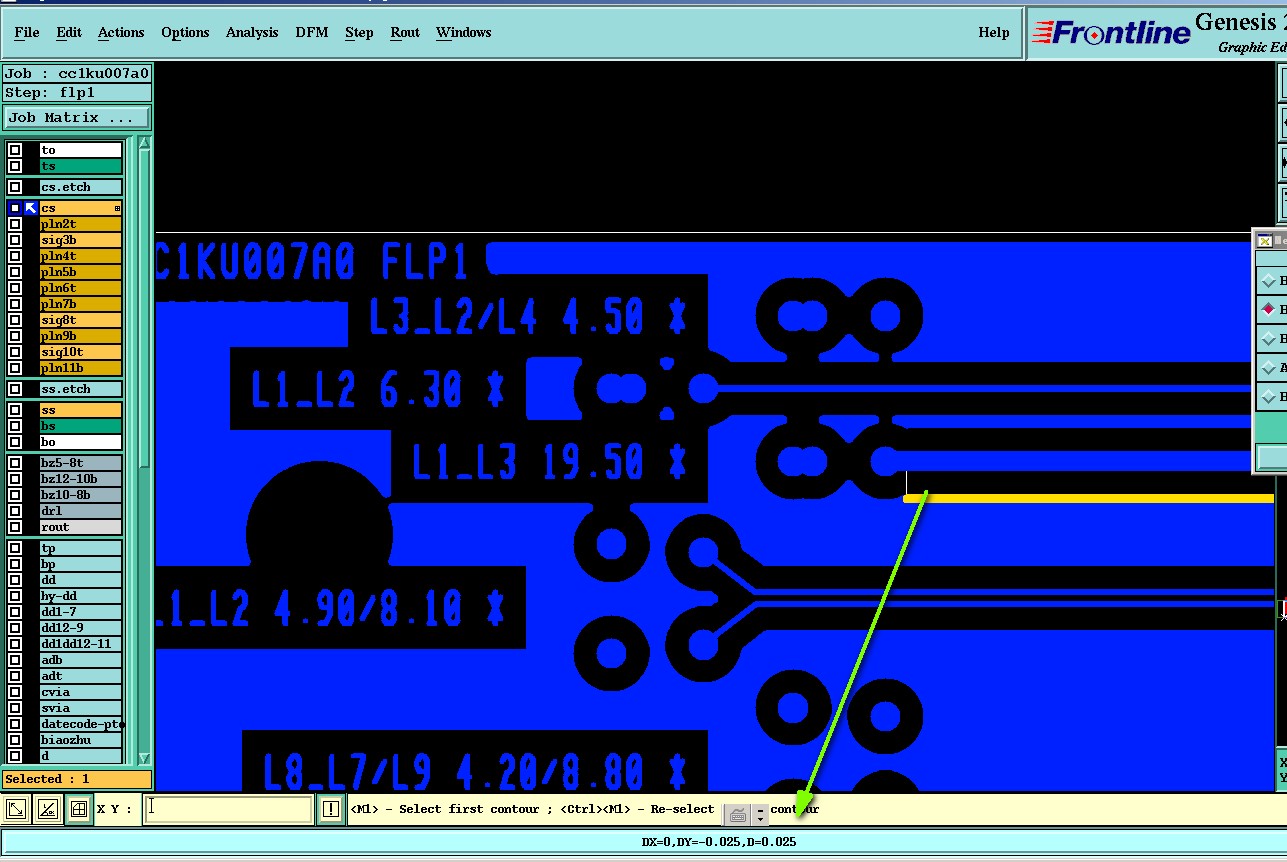Select the bo layer name

tap(80, 442)
